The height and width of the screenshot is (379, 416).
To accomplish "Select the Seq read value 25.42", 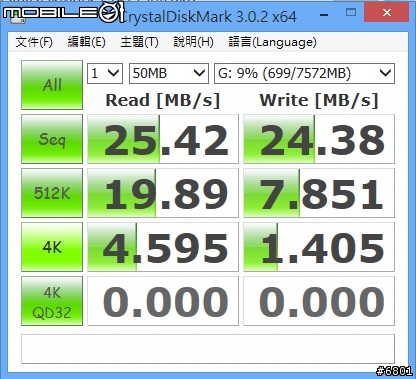I will click(x=163, y=139).
